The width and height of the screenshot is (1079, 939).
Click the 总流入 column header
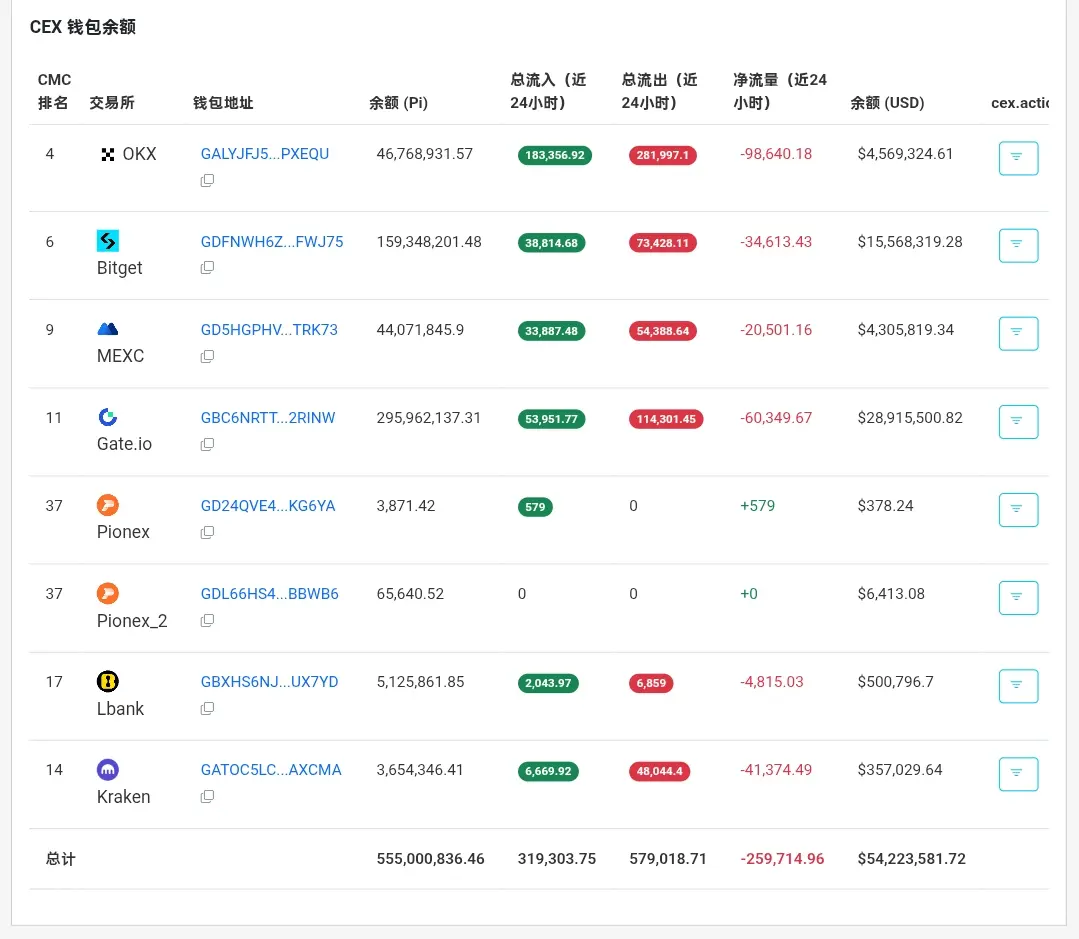point(548,91)
